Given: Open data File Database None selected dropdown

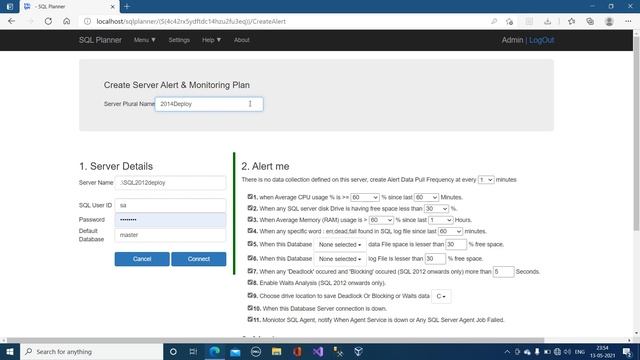Looking at the screenshot, I should point(340,244).
